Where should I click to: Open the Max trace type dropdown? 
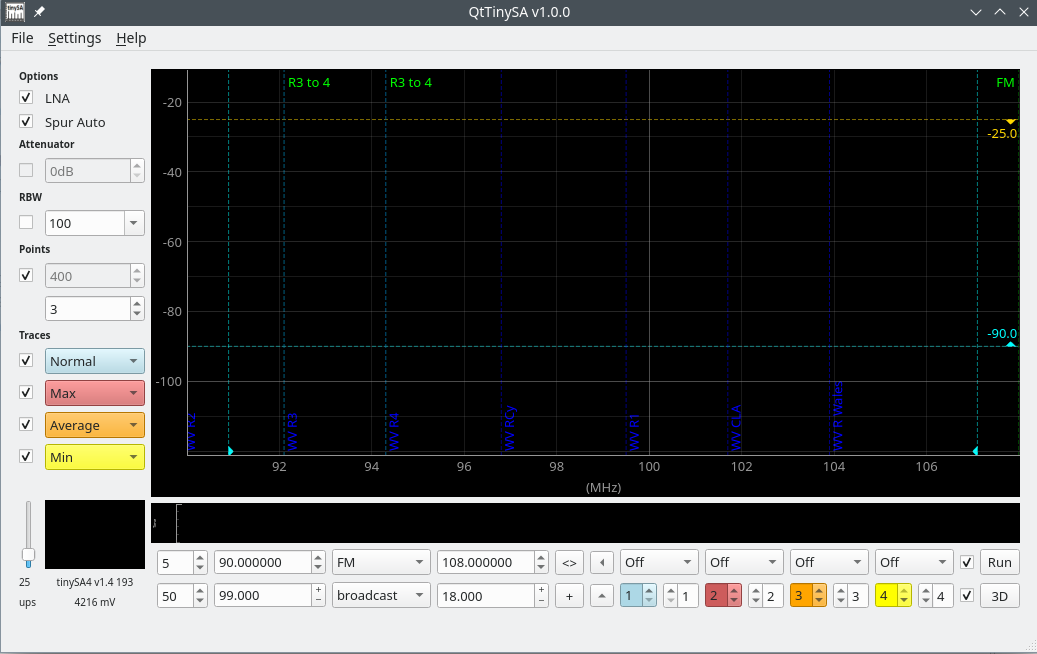tap(95, 393)
